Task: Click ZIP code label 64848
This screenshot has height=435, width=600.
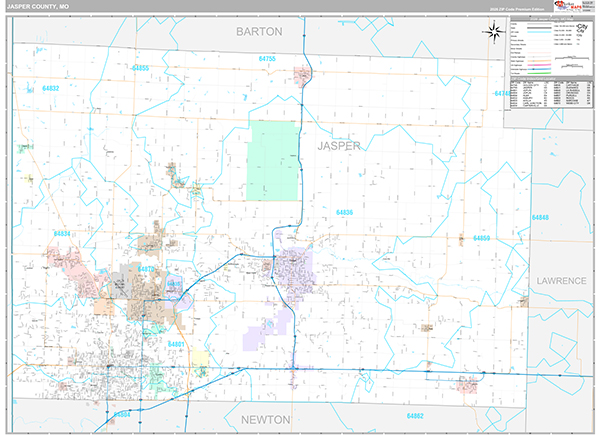Action: point(540,217)
